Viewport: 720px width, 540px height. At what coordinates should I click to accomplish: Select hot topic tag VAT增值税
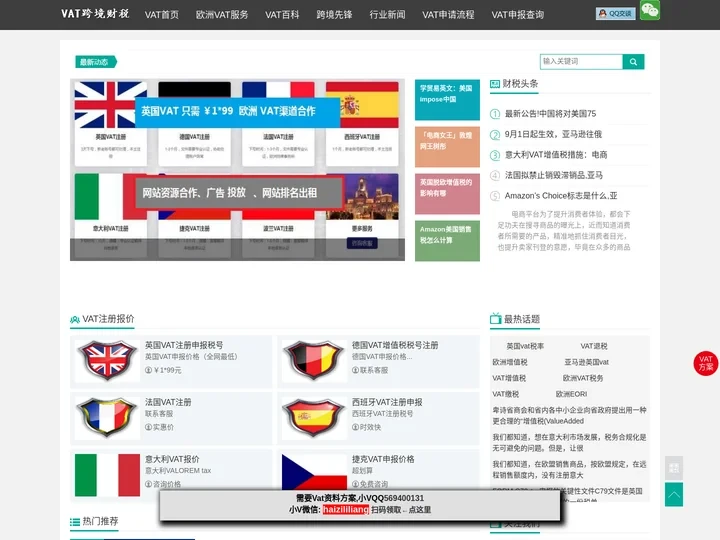509,378
